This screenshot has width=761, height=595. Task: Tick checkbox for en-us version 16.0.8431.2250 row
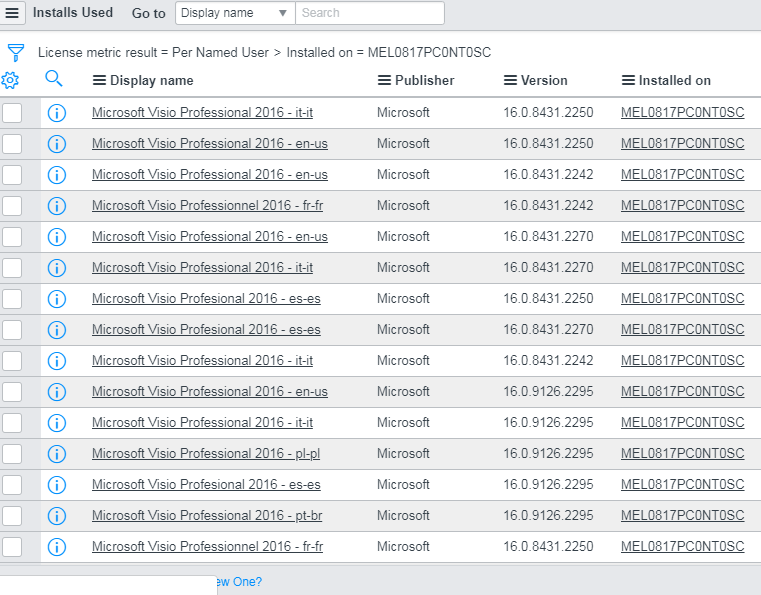12,144
